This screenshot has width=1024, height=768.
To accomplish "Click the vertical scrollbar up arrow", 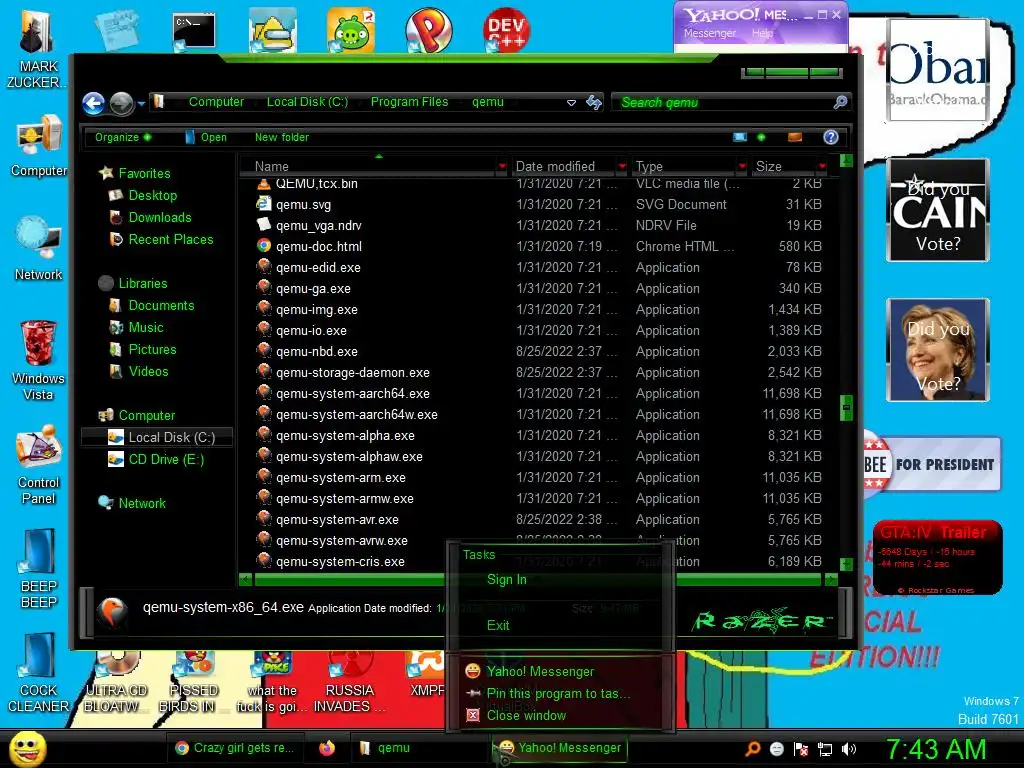I will (x=846, y=160).
